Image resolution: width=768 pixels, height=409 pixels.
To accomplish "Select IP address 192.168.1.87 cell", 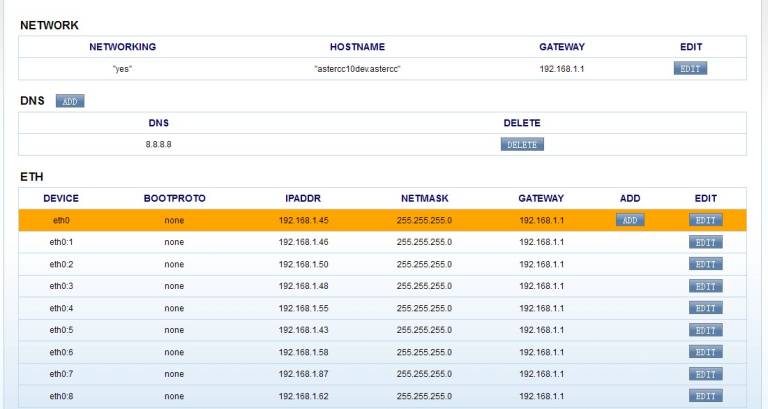I will point(305,374).
